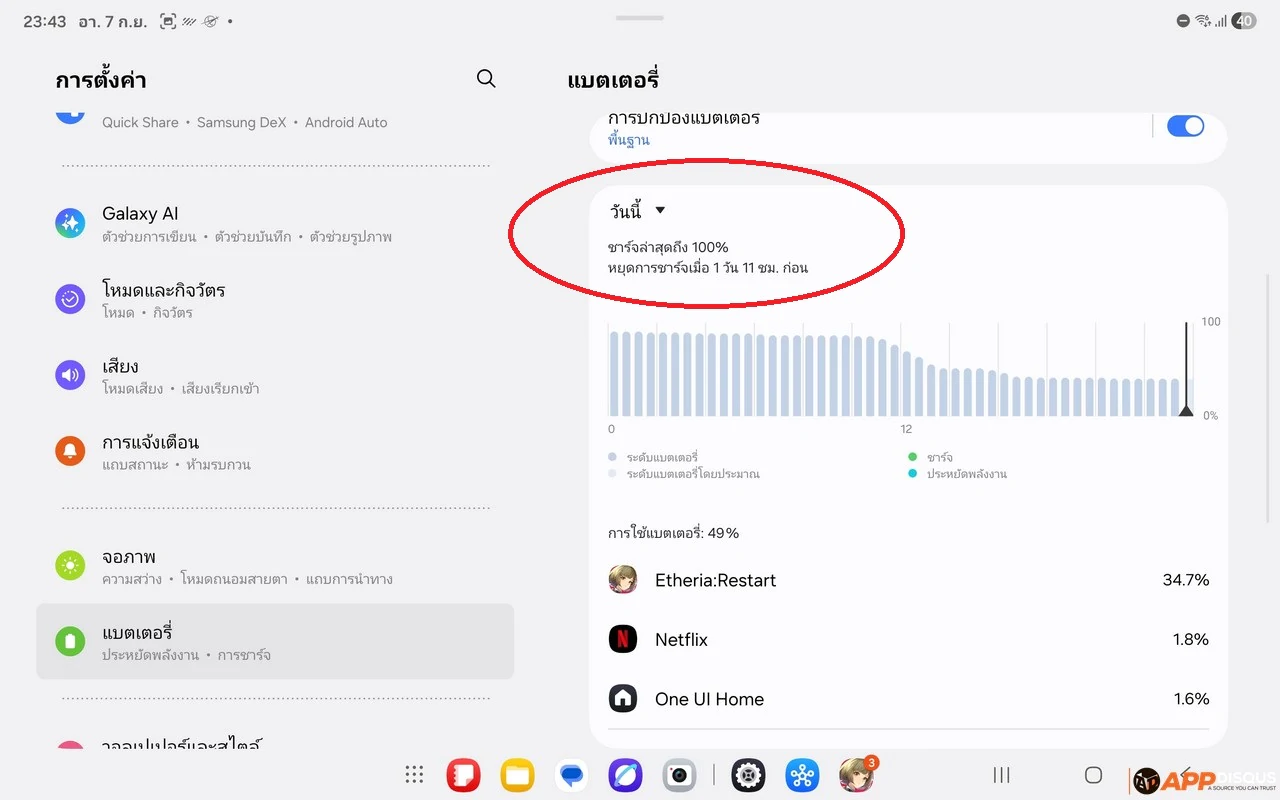Viewport: 1280px width, 800px height.
Task: View Netflix battery usage details
Action: (908, 639)
